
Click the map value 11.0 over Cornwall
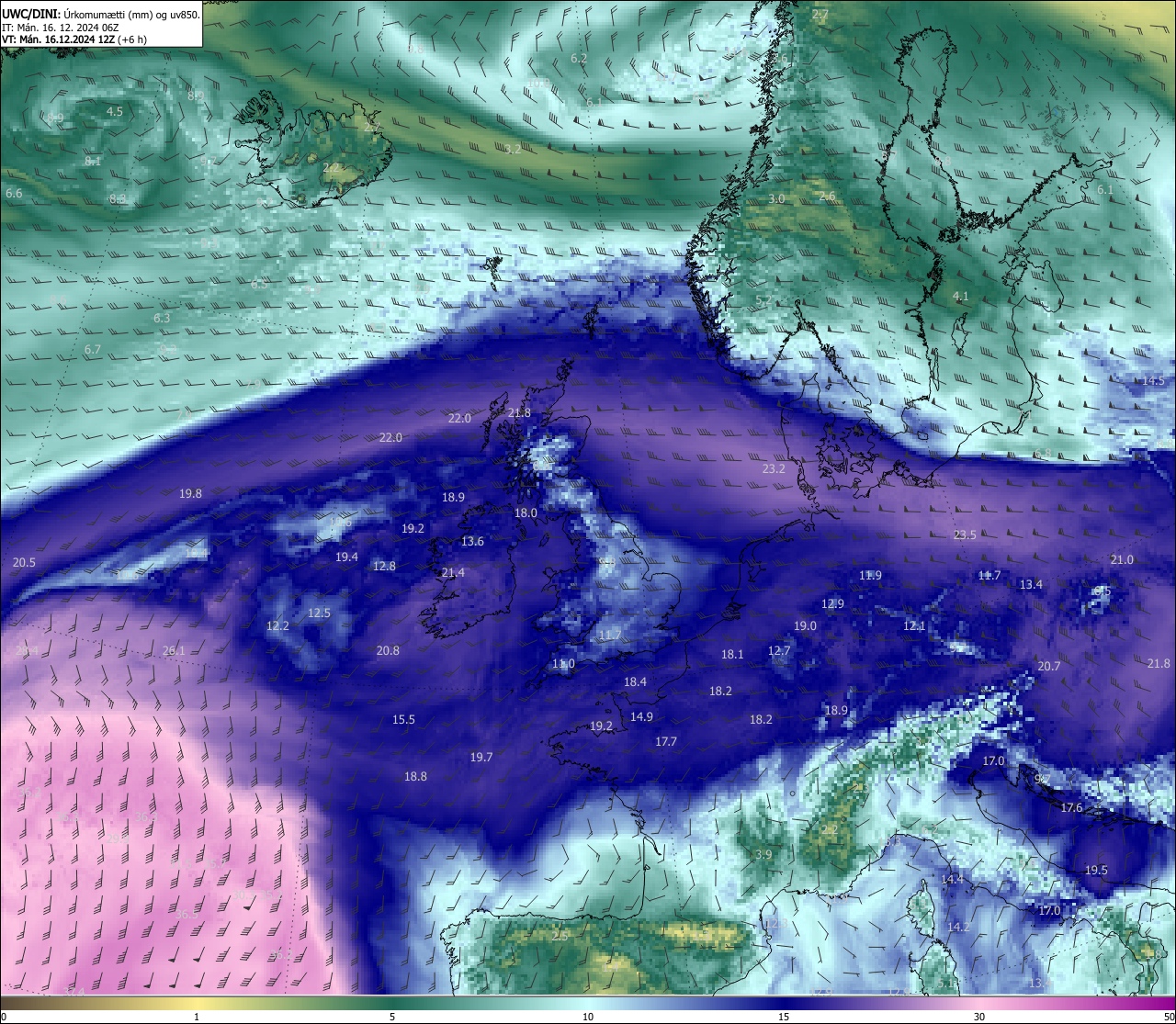[563, 663]
